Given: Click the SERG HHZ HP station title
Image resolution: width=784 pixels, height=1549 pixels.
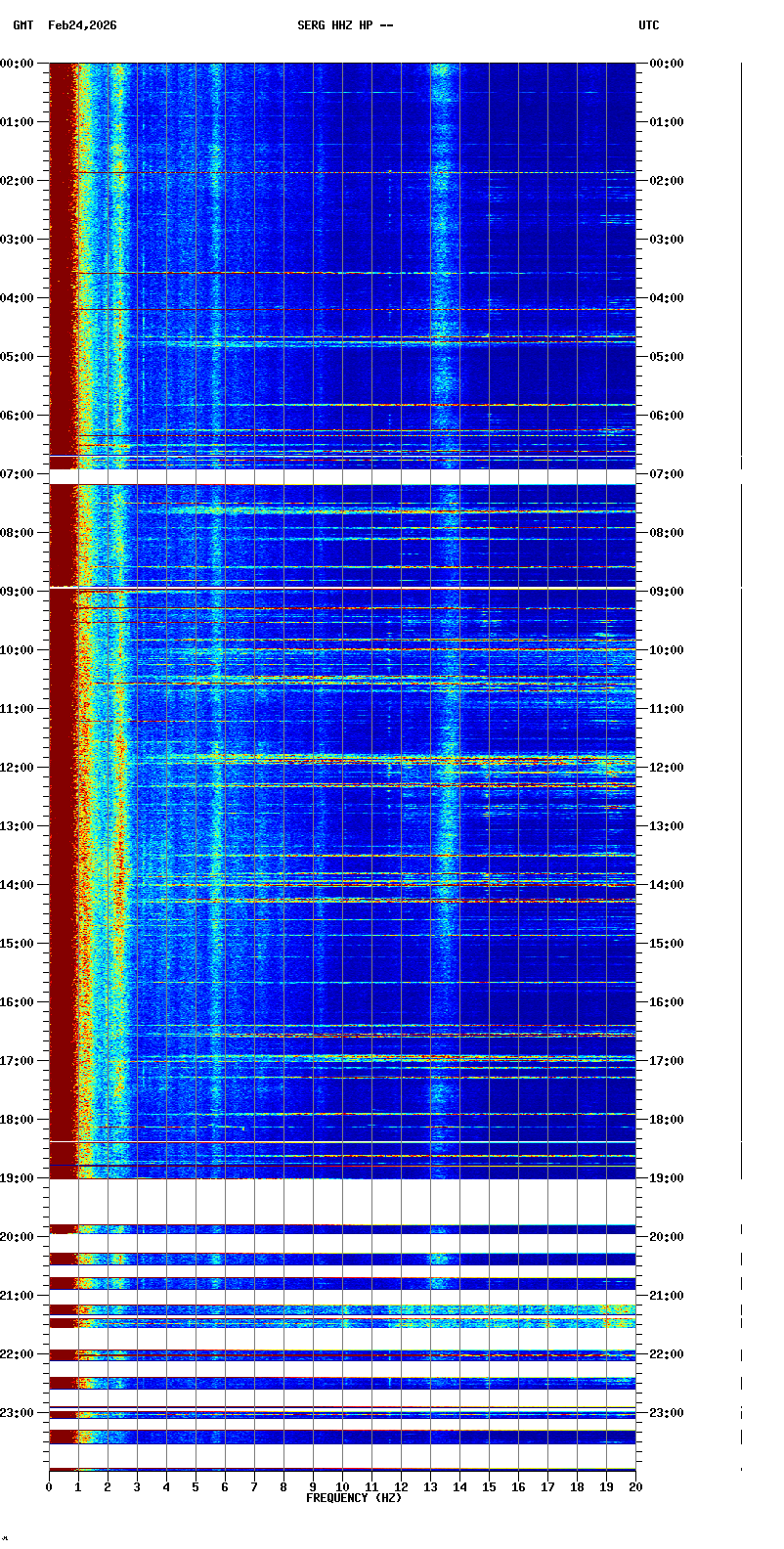Looking at the screenshot, I should [345, 25].
